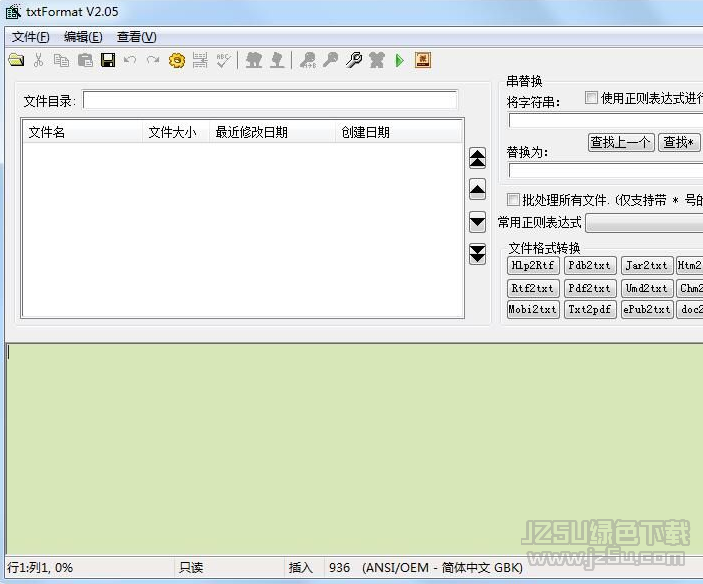Screen dimensions: 703x584
Task: Click 只读 in the status bar
Action: click(191, 568)
